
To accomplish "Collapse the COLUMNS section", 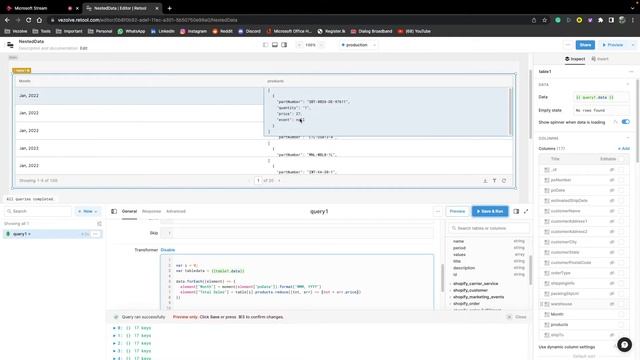I will (628, 138).
